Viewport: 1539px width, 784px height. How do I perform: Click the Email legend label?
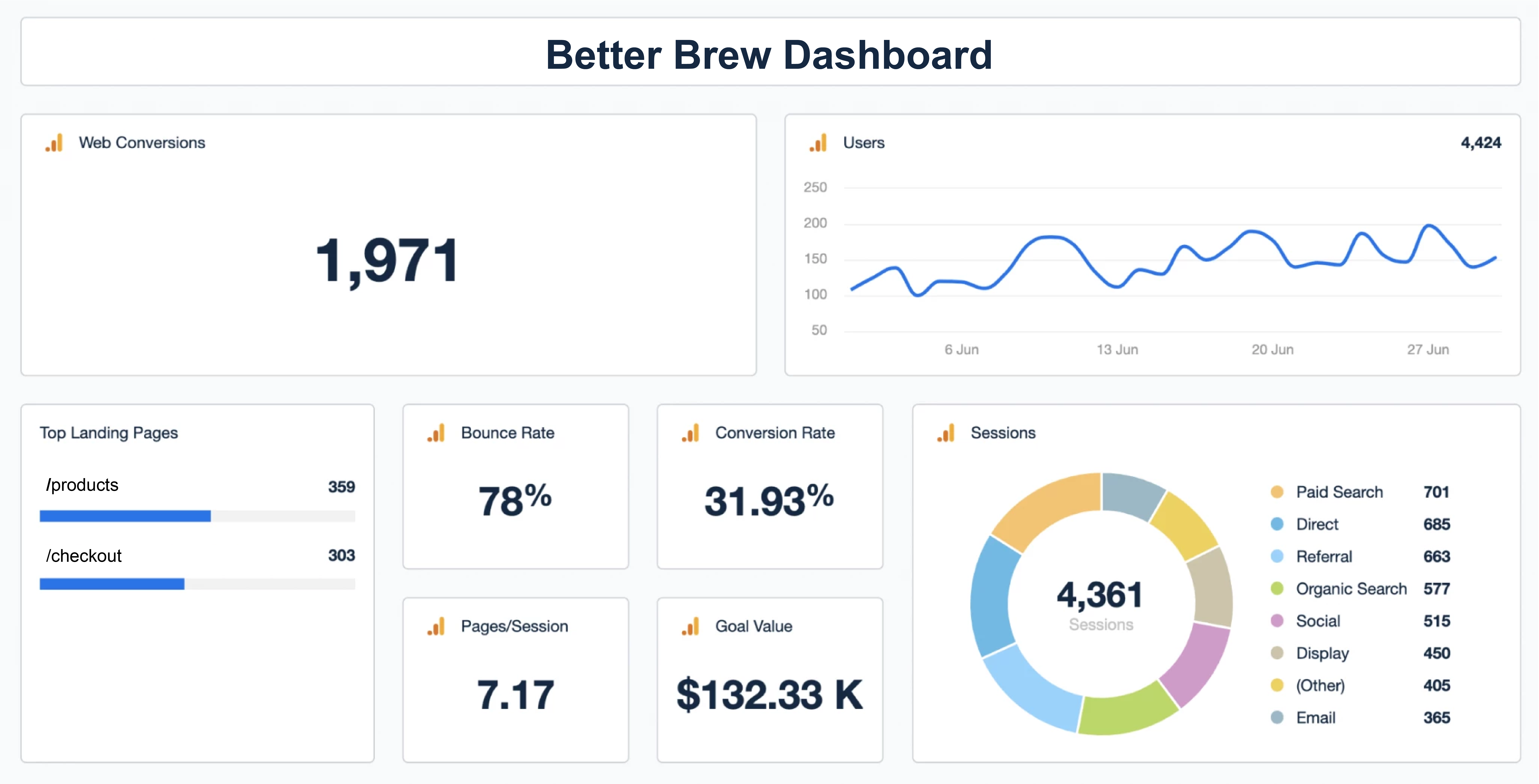click(x=1315, y=718)
